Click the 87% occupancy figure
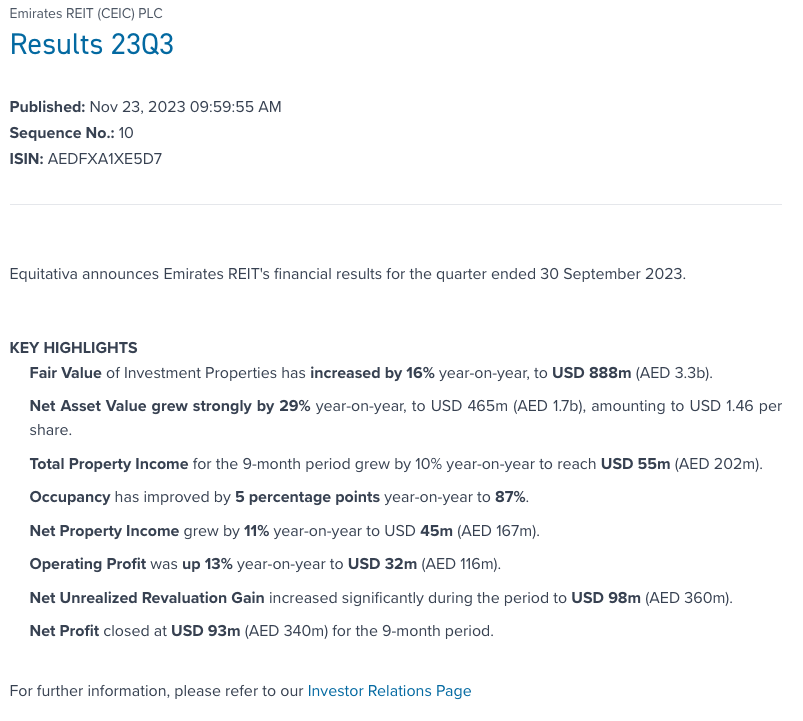The image size is (803, 721). pyautogui.click(x=511, y=497)
